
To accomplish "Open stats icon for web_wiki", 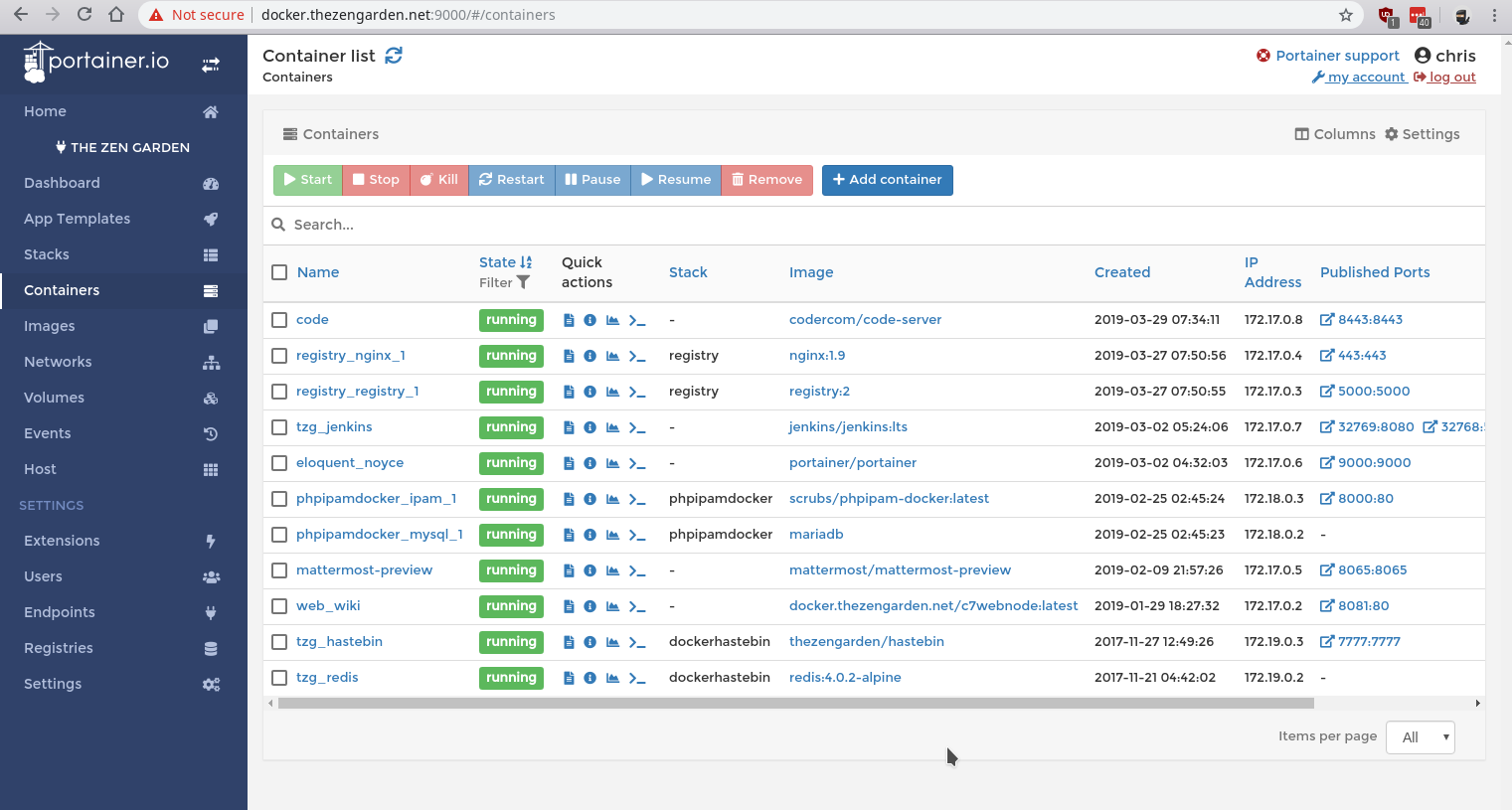I will click(612, 606).
